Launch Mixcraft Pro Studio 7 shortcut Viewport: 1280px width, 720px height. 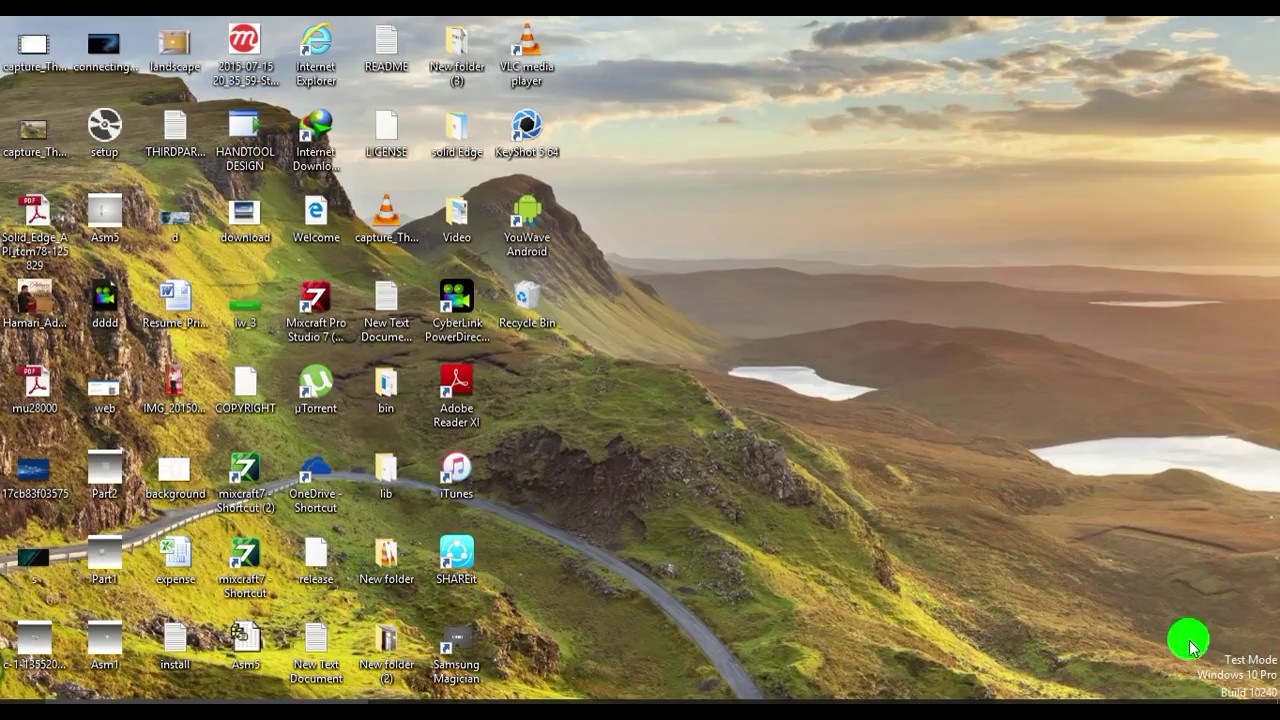(x=315, y=312)
